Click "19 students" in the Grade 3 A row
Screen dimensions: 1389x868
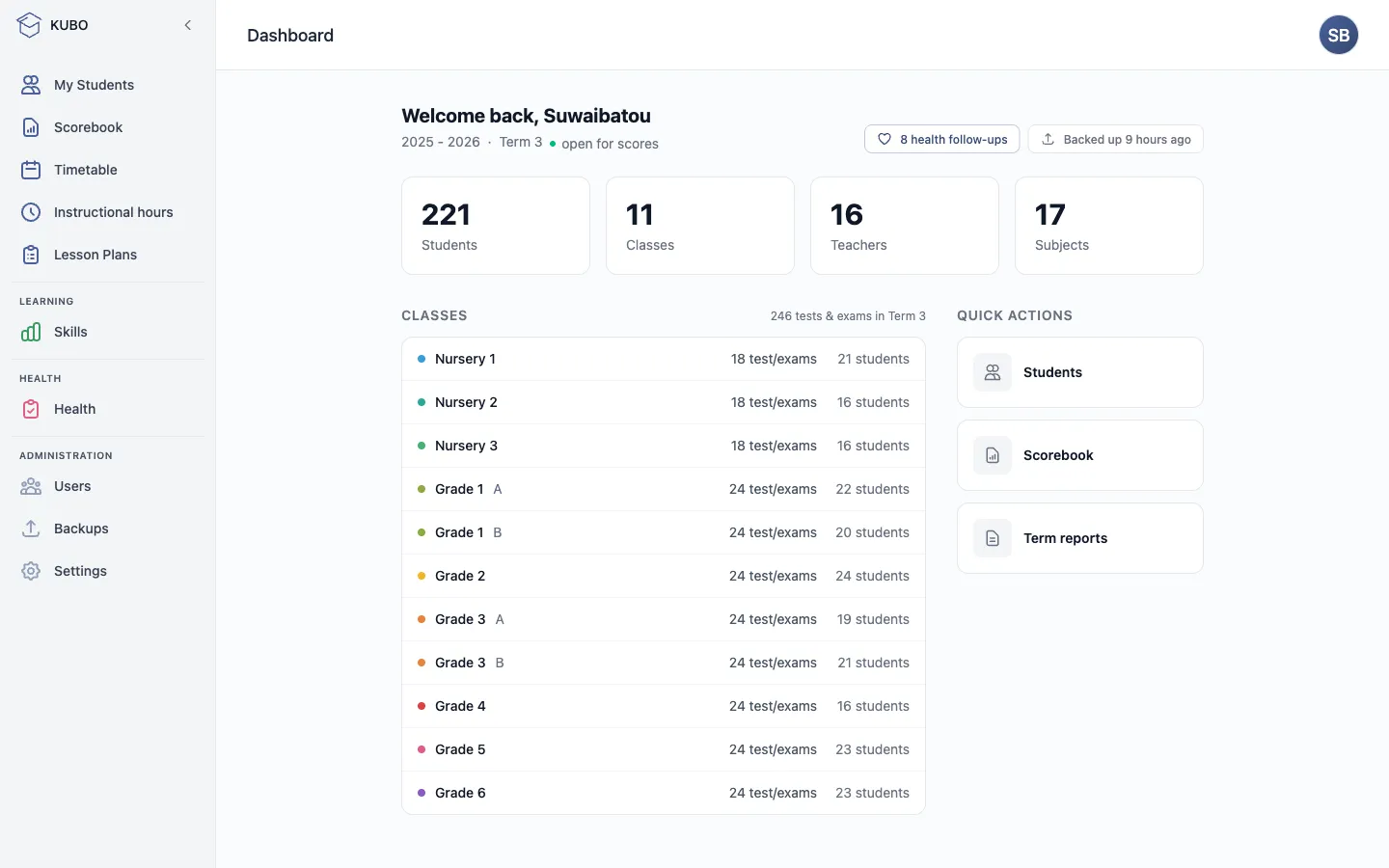pyautogui.click(x=873, y=619)
